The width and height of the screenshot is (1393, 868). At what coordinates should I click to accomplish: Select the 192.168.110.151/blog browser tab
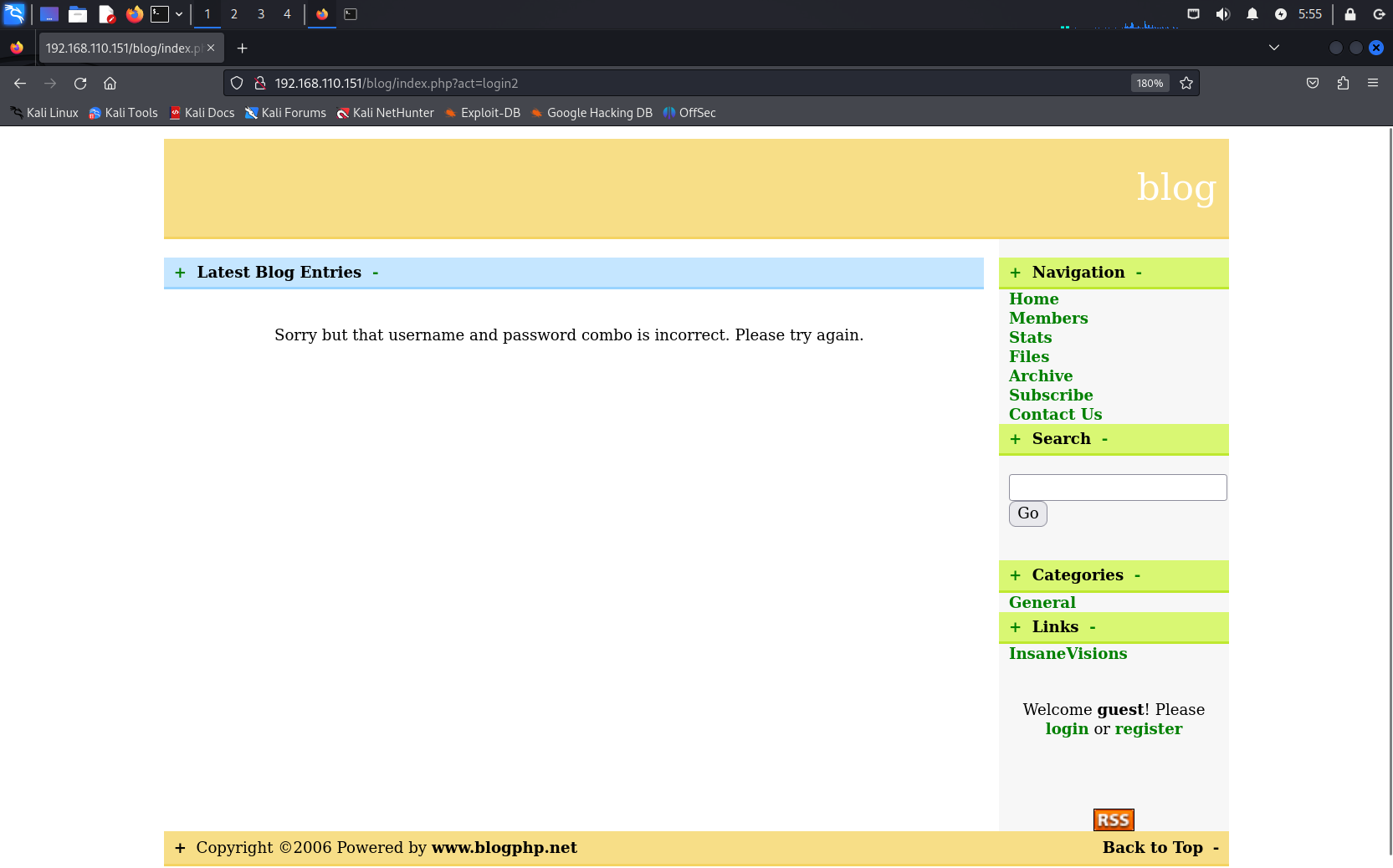[123, 49]
